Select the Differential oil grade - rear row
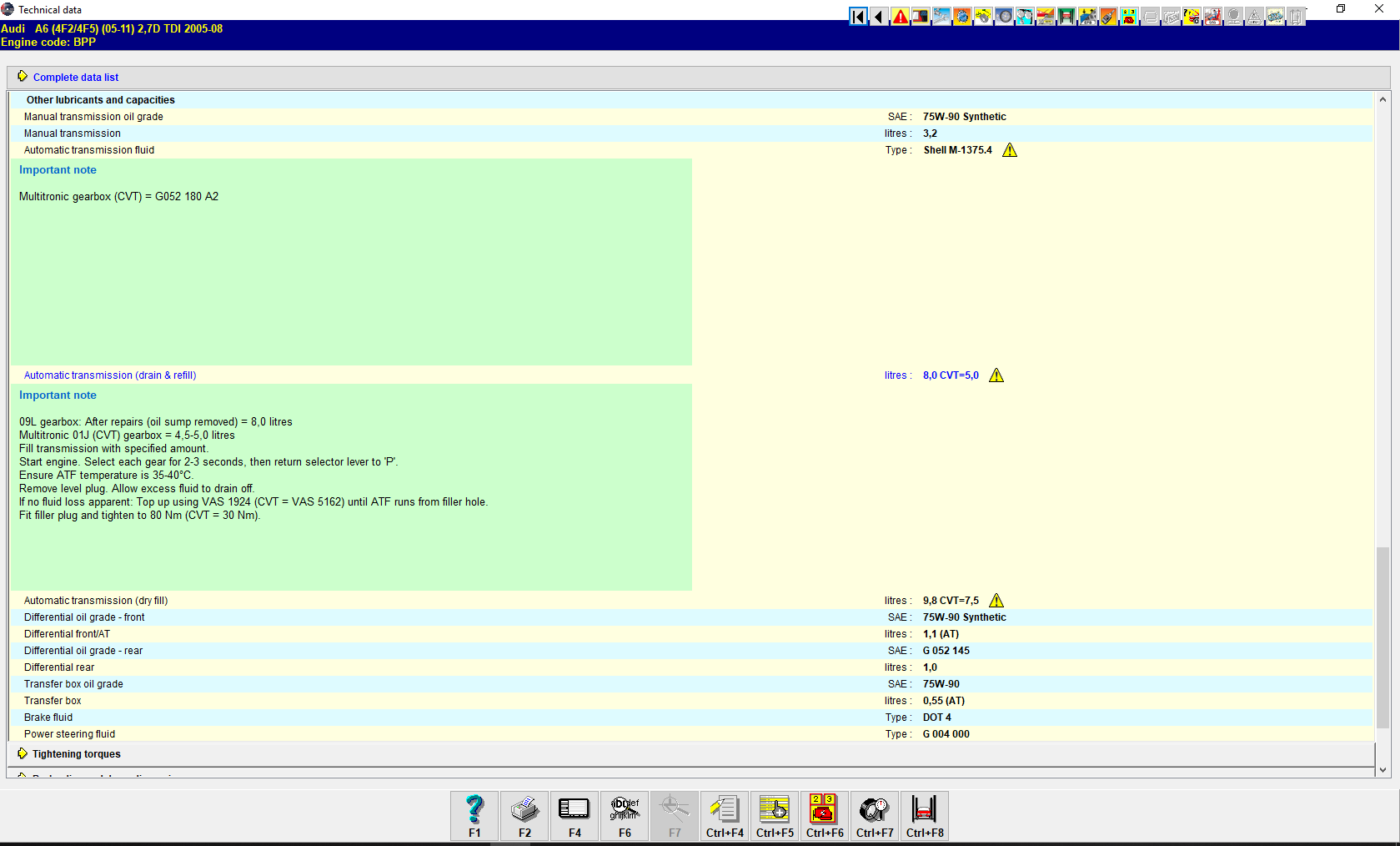1400x846 pixels. coord(690,651)
